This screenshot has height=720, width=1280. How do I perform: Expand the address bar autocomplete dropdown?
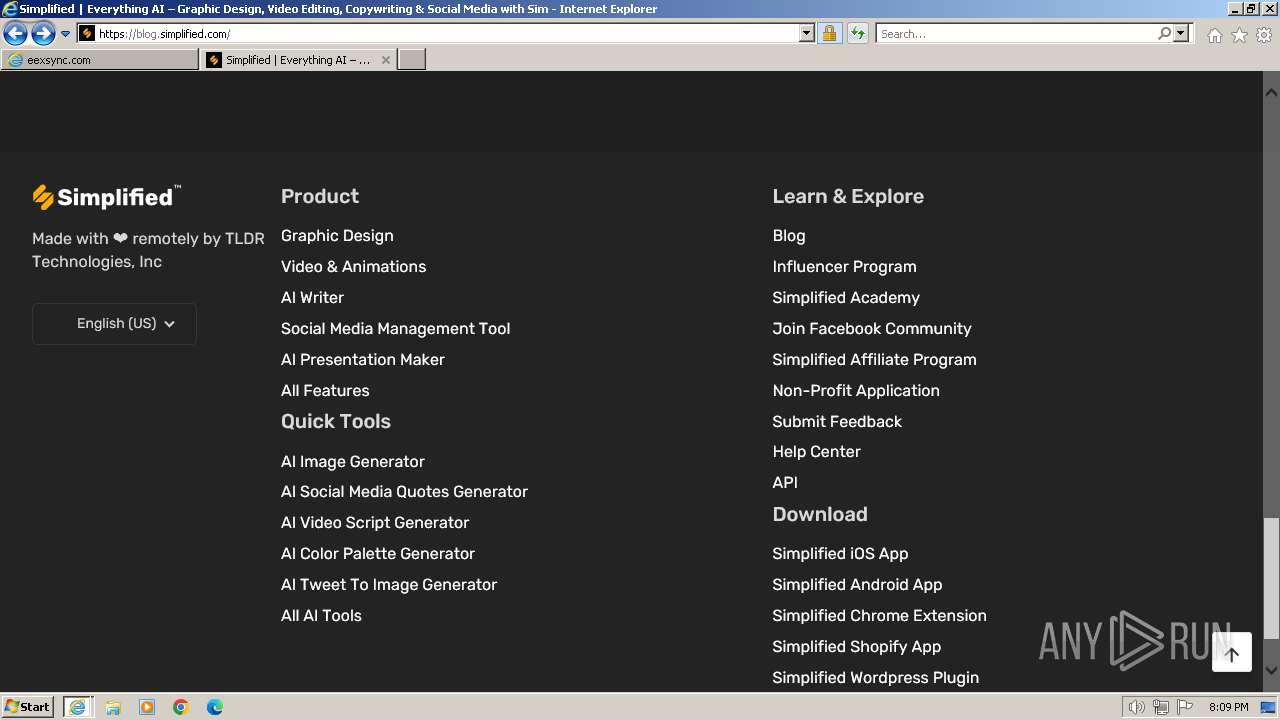point(807,34)
